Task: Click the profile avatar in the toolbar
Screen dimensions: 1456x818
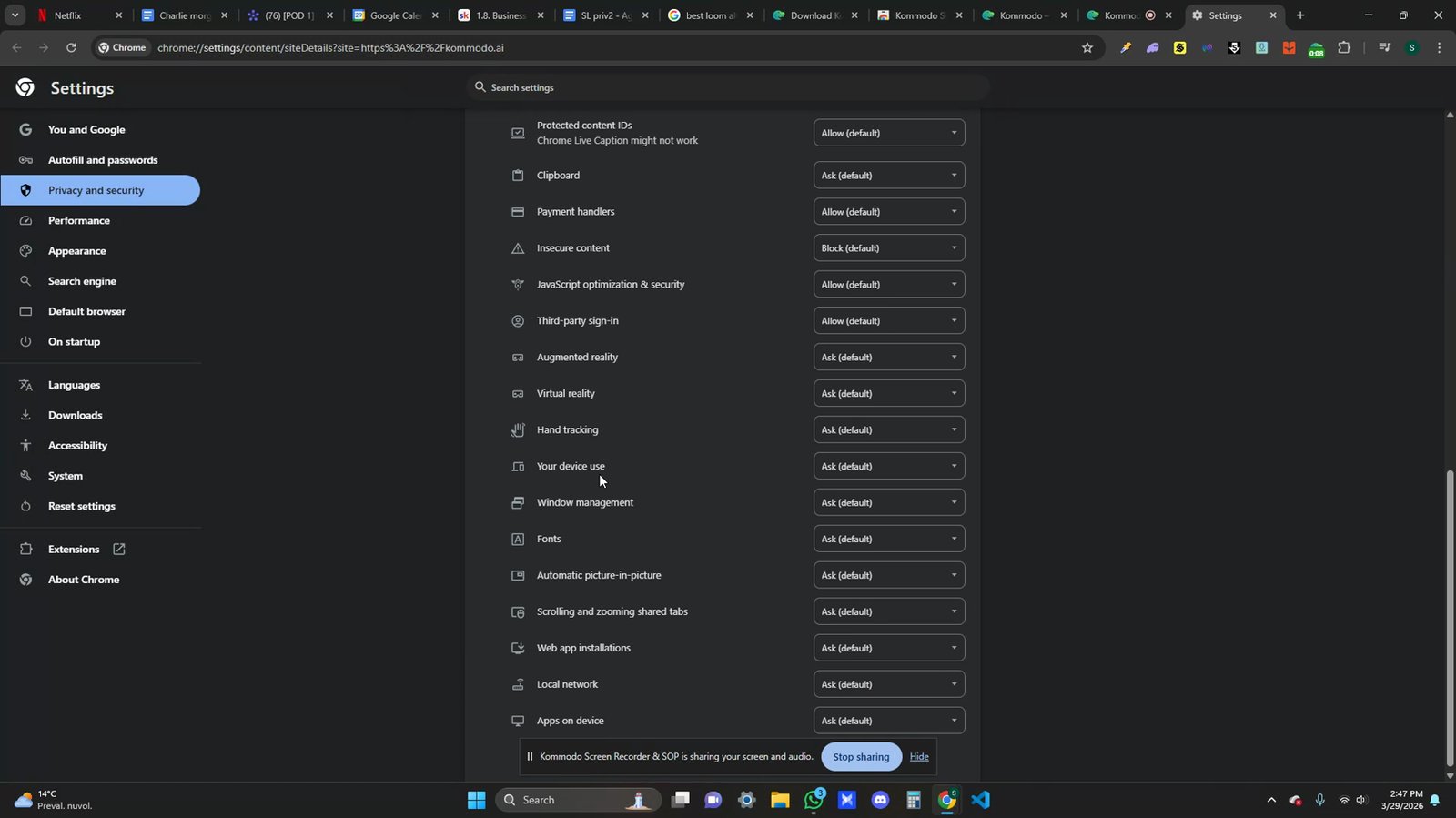Action: (x=1411, y=47)
